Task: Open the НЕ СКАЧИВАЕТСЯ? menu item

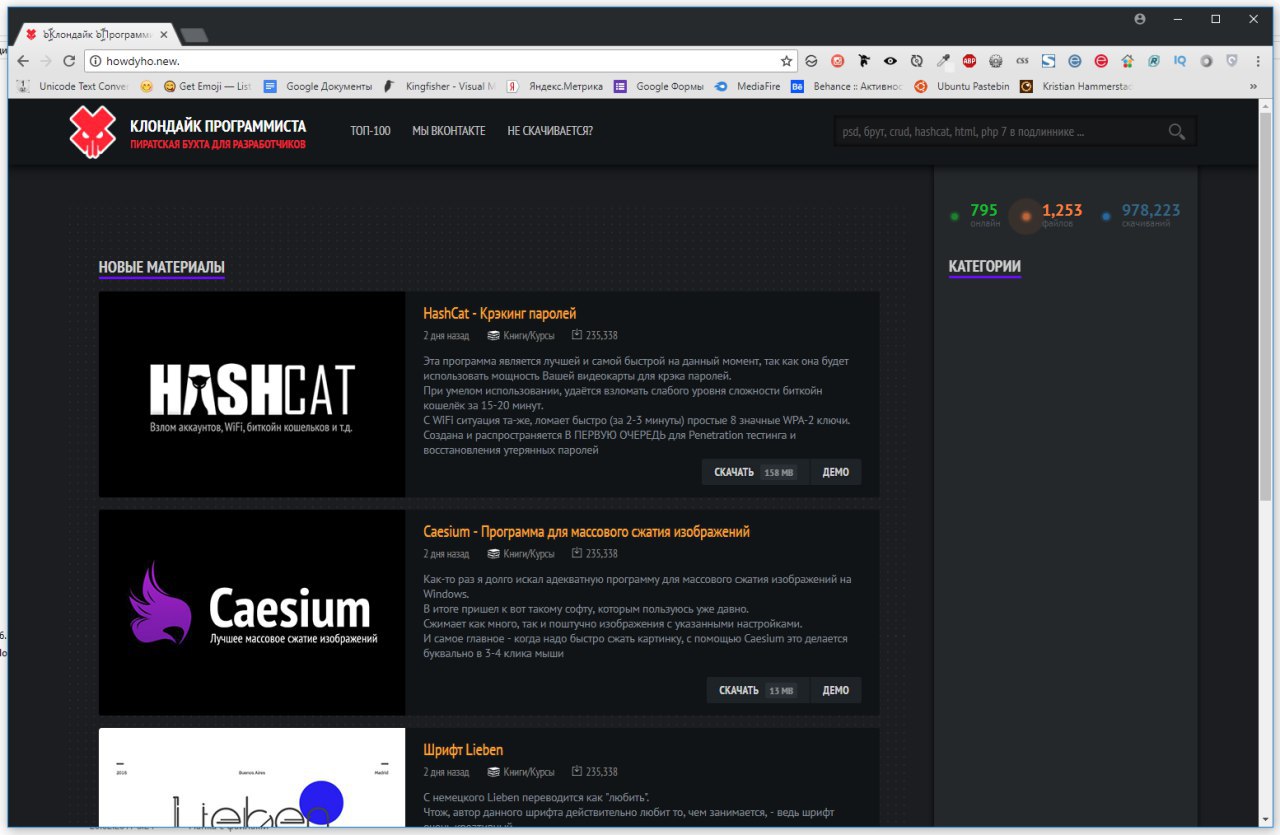Action: pyautogui.click(x=550, y=131)
